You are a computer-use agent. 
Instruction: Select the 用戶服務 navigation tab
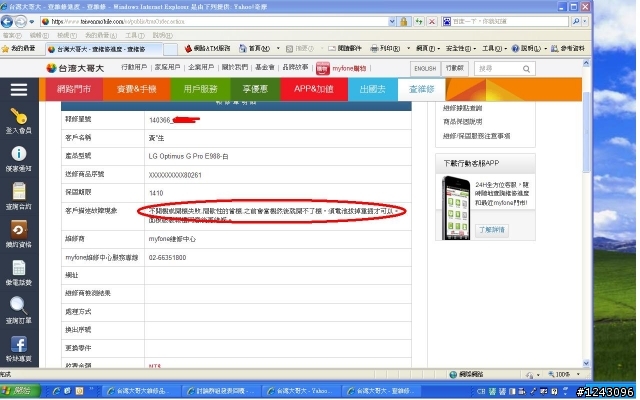point(200,89)
